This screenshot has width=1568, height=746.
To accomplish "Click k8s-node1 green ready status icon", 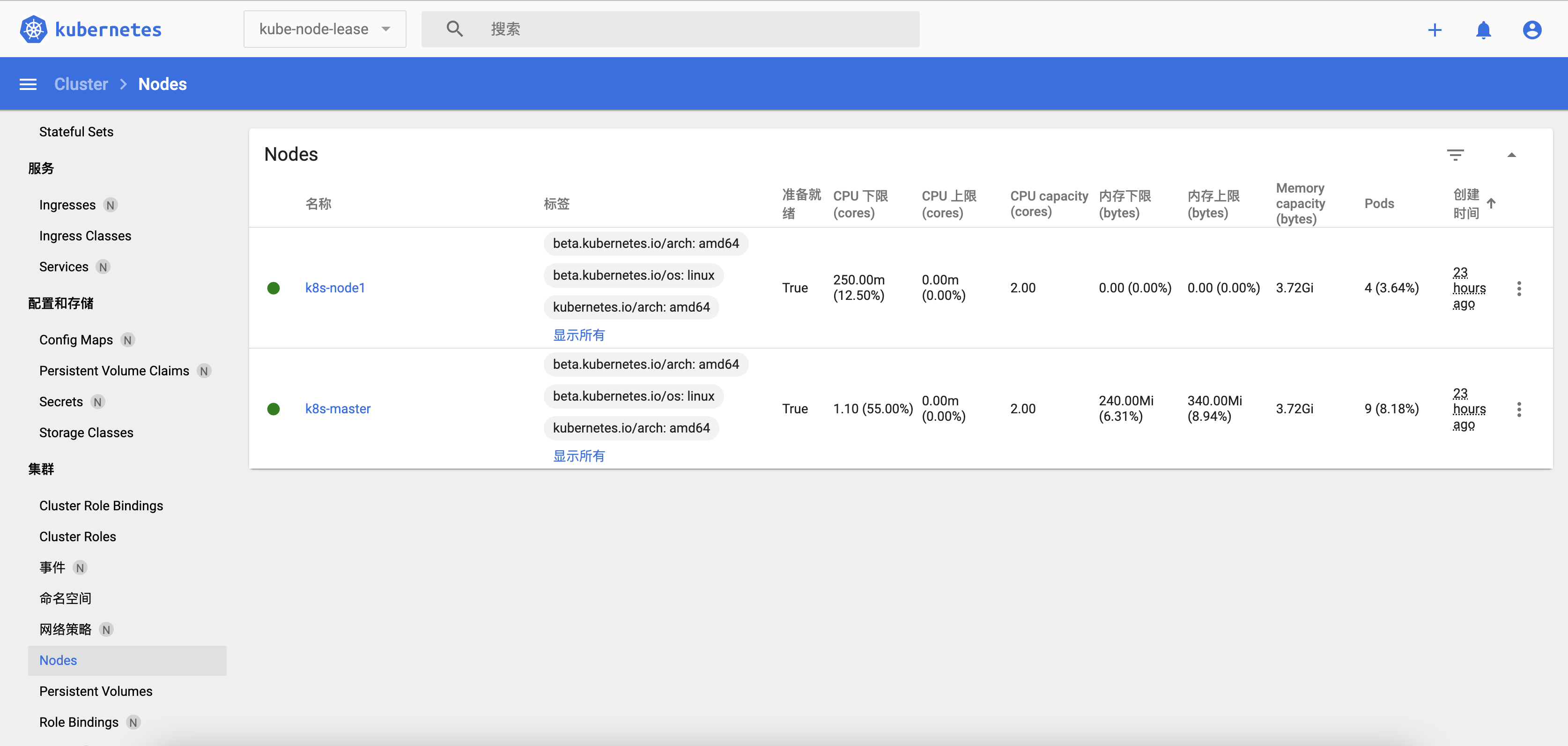I will click(x=274, y=288).
